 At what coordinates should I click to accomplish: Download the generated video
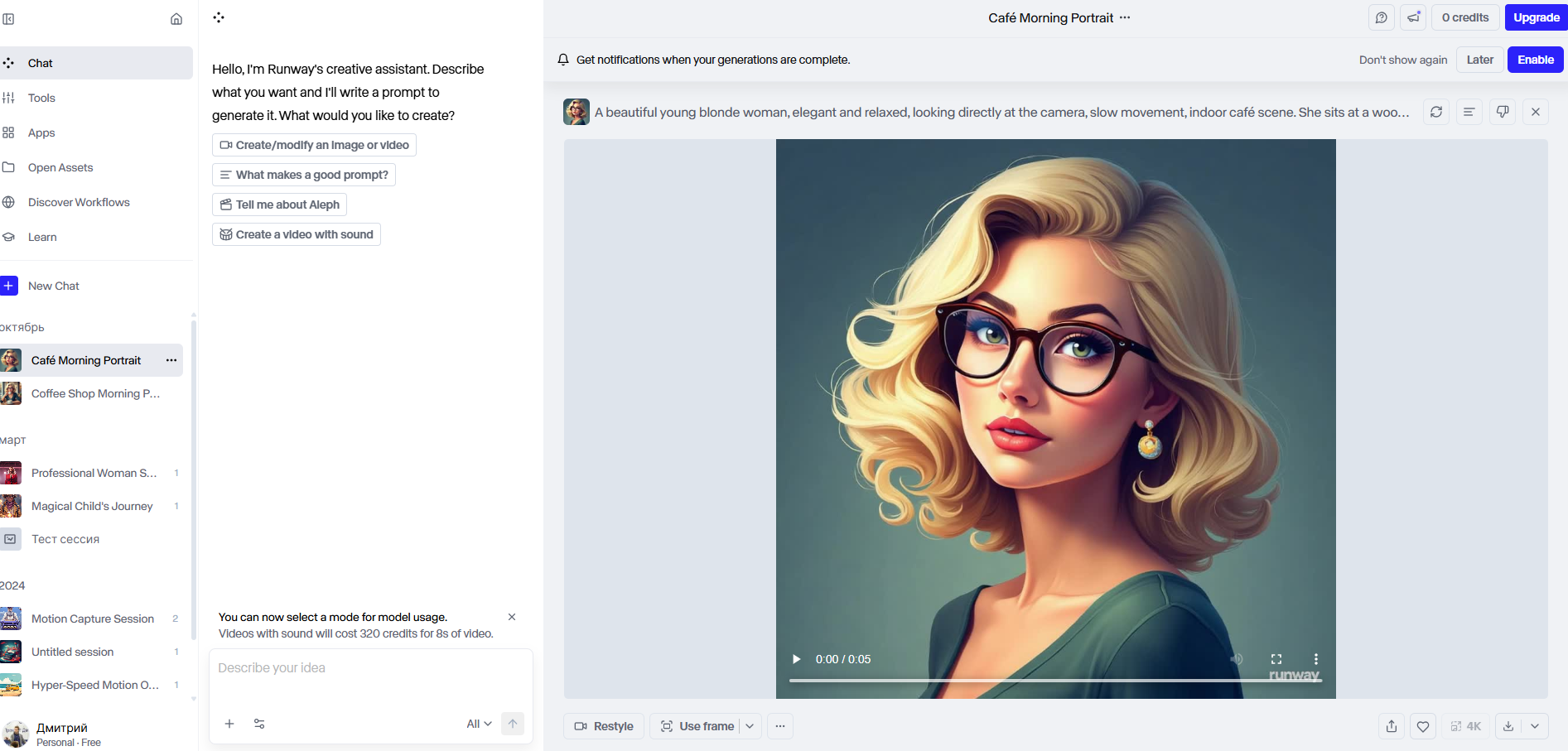tap(1508, 726)
